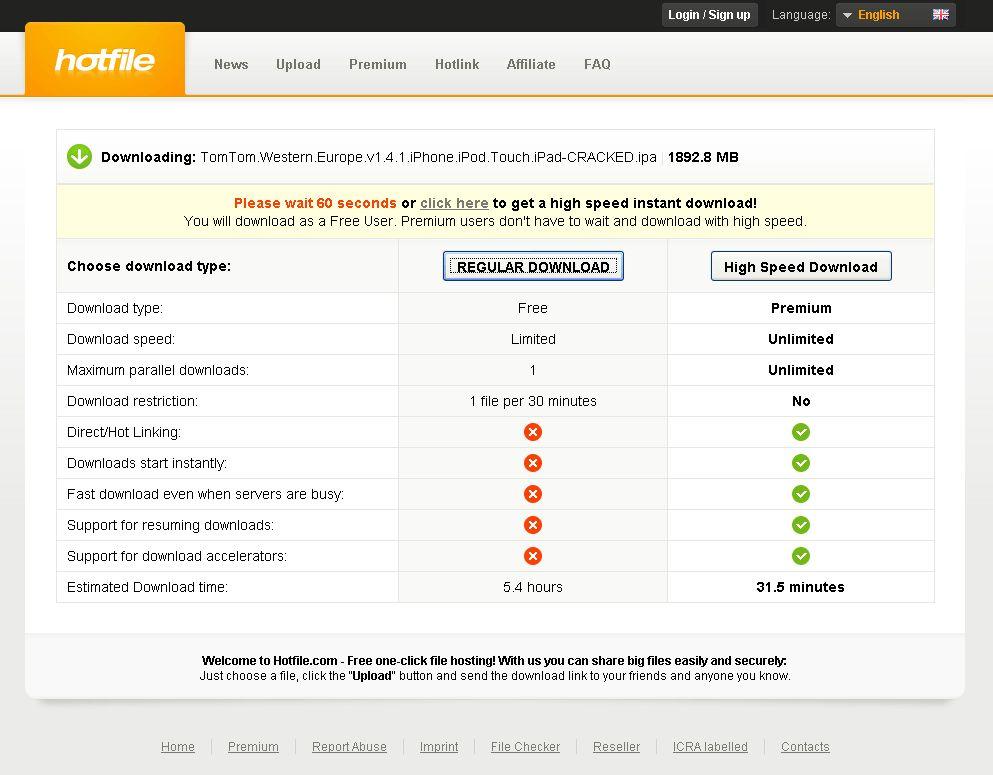Click the 'Language:' label in the header

point(801,15)
